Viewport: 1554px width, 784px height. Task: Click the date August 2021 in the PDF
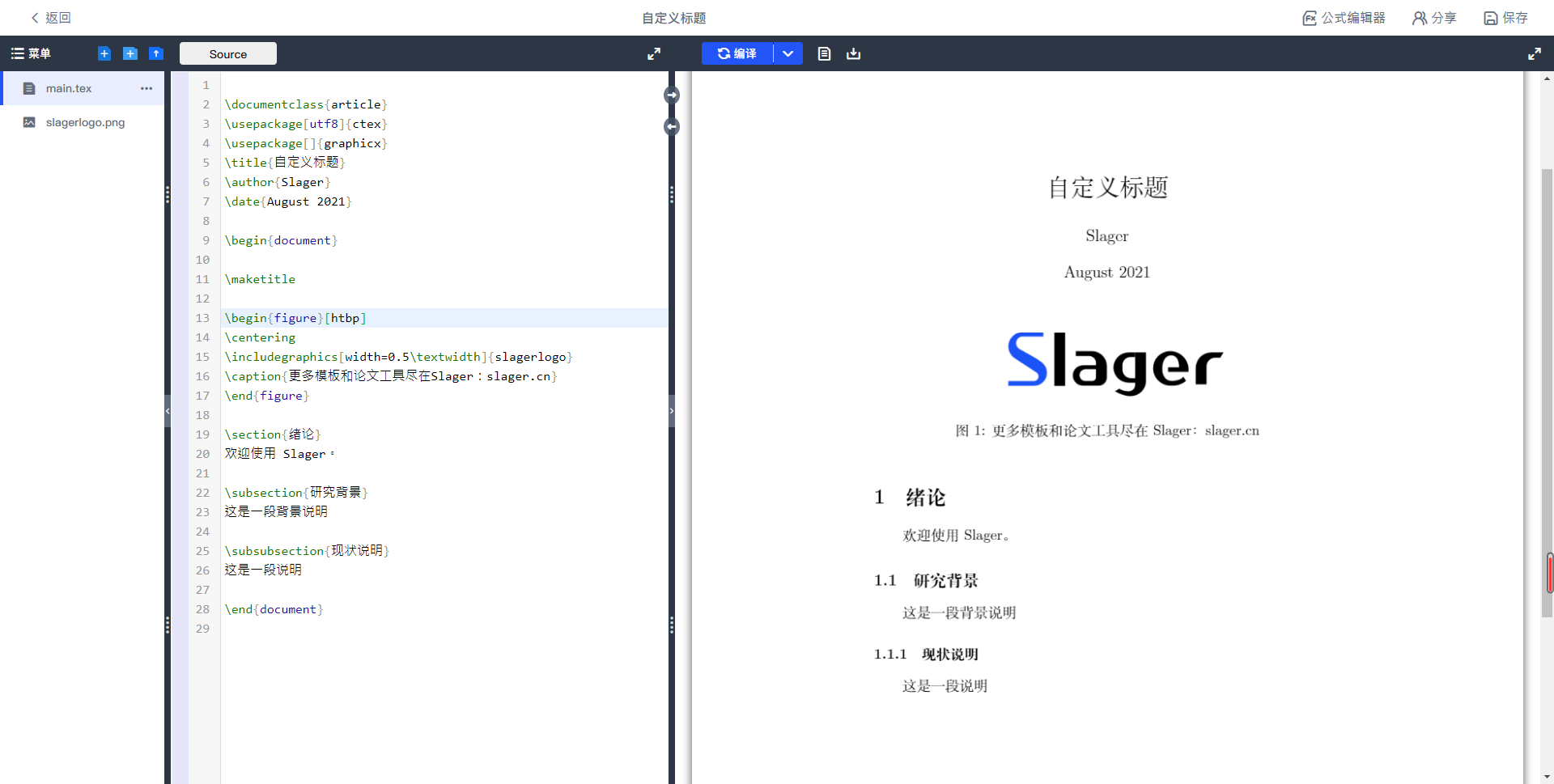tap(1106, 273)
